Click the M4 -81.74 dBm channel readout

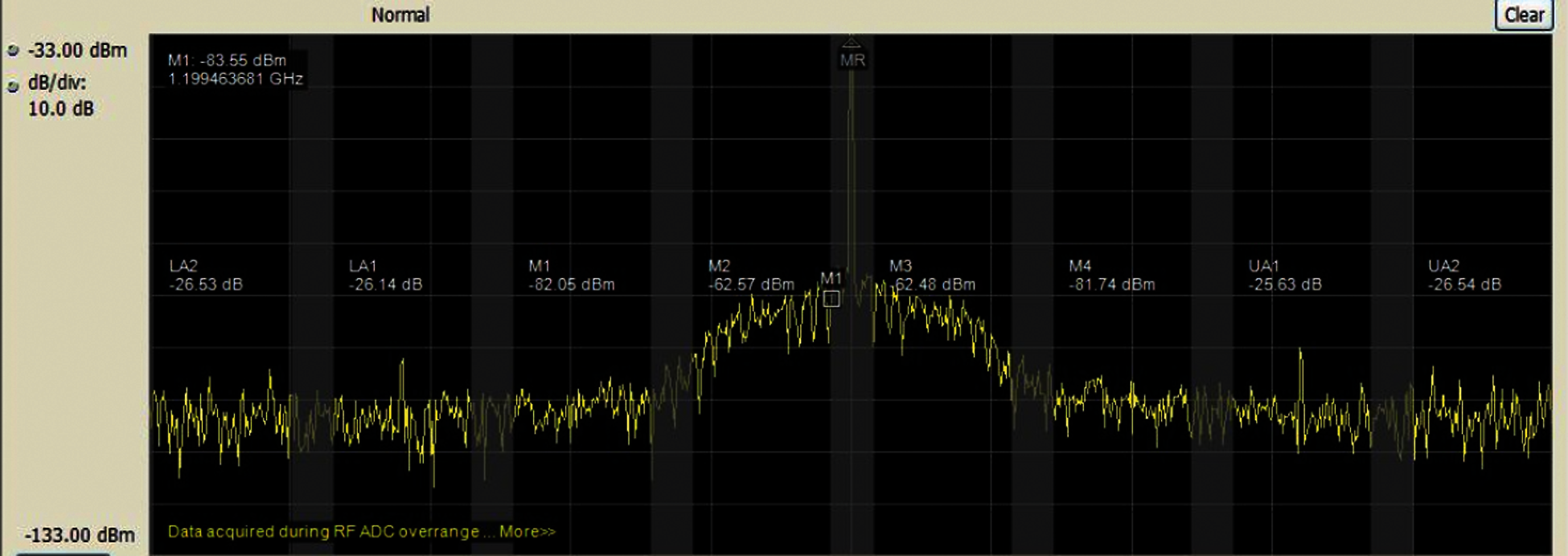coord(1111,276)
